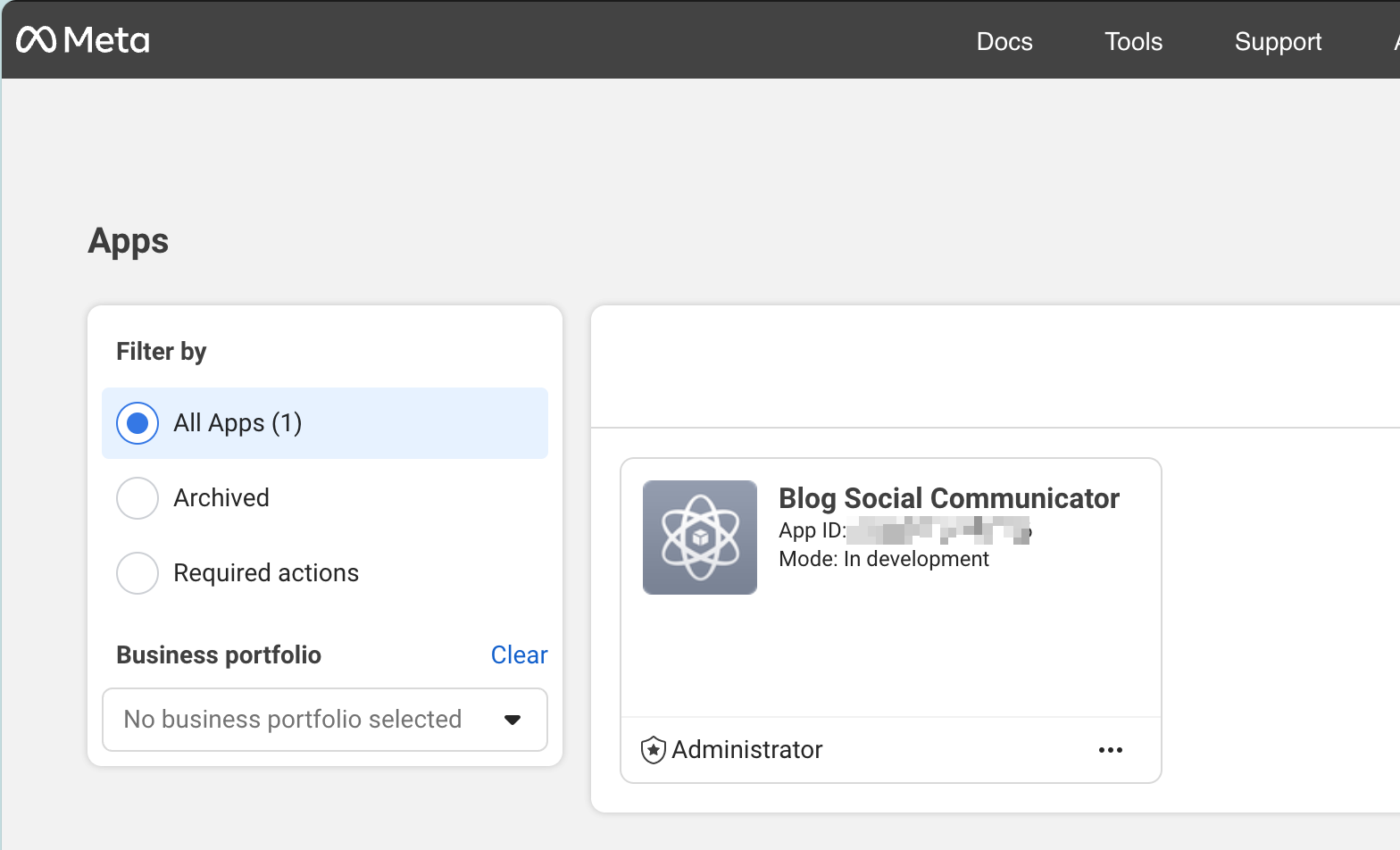Click the Blog Social Communicator atom icon
Image resolution: width=1400 pixels, height=850 pixels.
click(x=700, y=537)
